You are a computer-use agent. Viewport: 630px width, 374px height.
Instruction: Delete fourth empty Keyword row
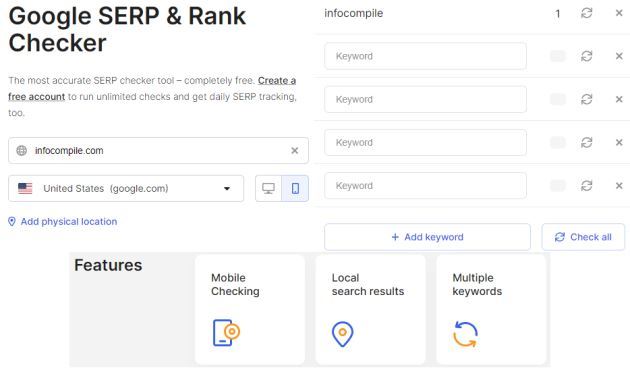tap(619, 186)
